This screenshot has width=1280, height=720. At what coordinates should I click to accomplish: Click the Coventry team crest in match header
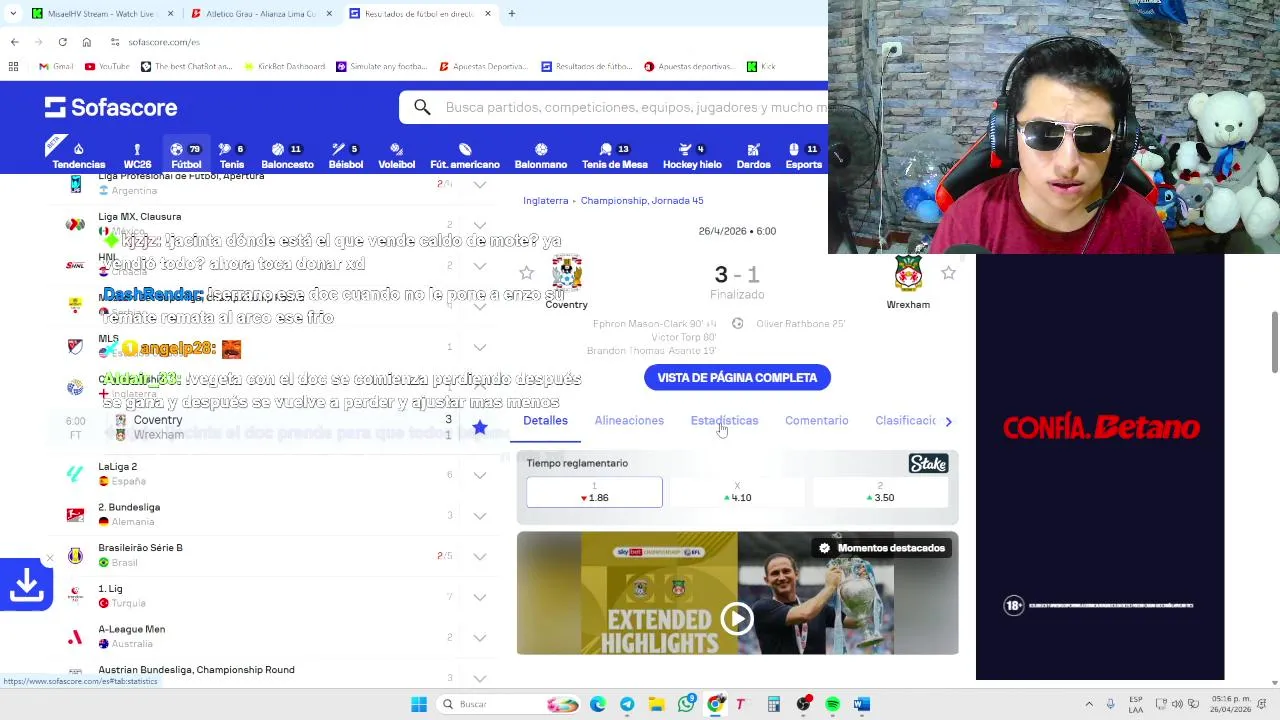coord(567,273)
